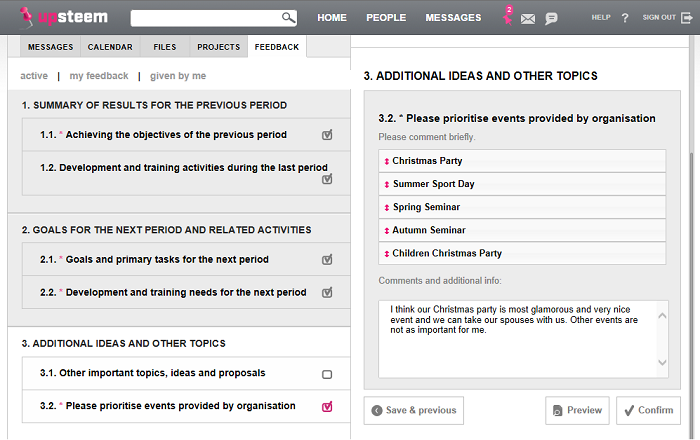
Task: Click comment box scroll down arrow
Action: (662, 362)
